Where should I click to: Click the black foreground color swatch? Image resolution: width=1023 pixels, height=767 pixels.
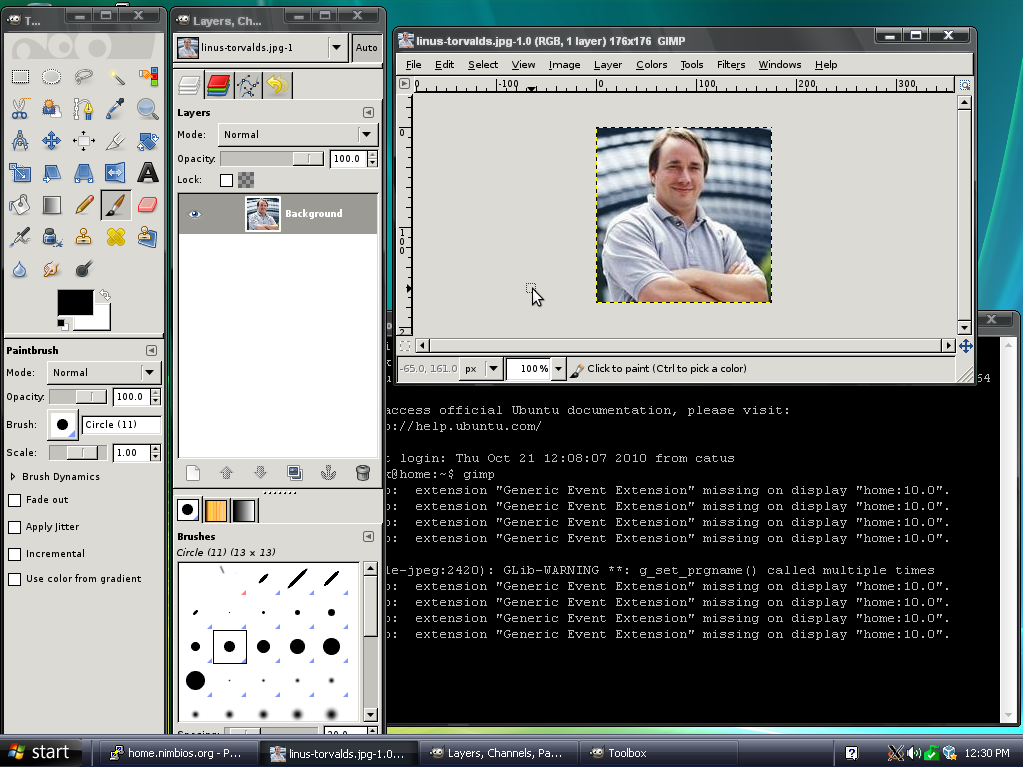[74, 303]
